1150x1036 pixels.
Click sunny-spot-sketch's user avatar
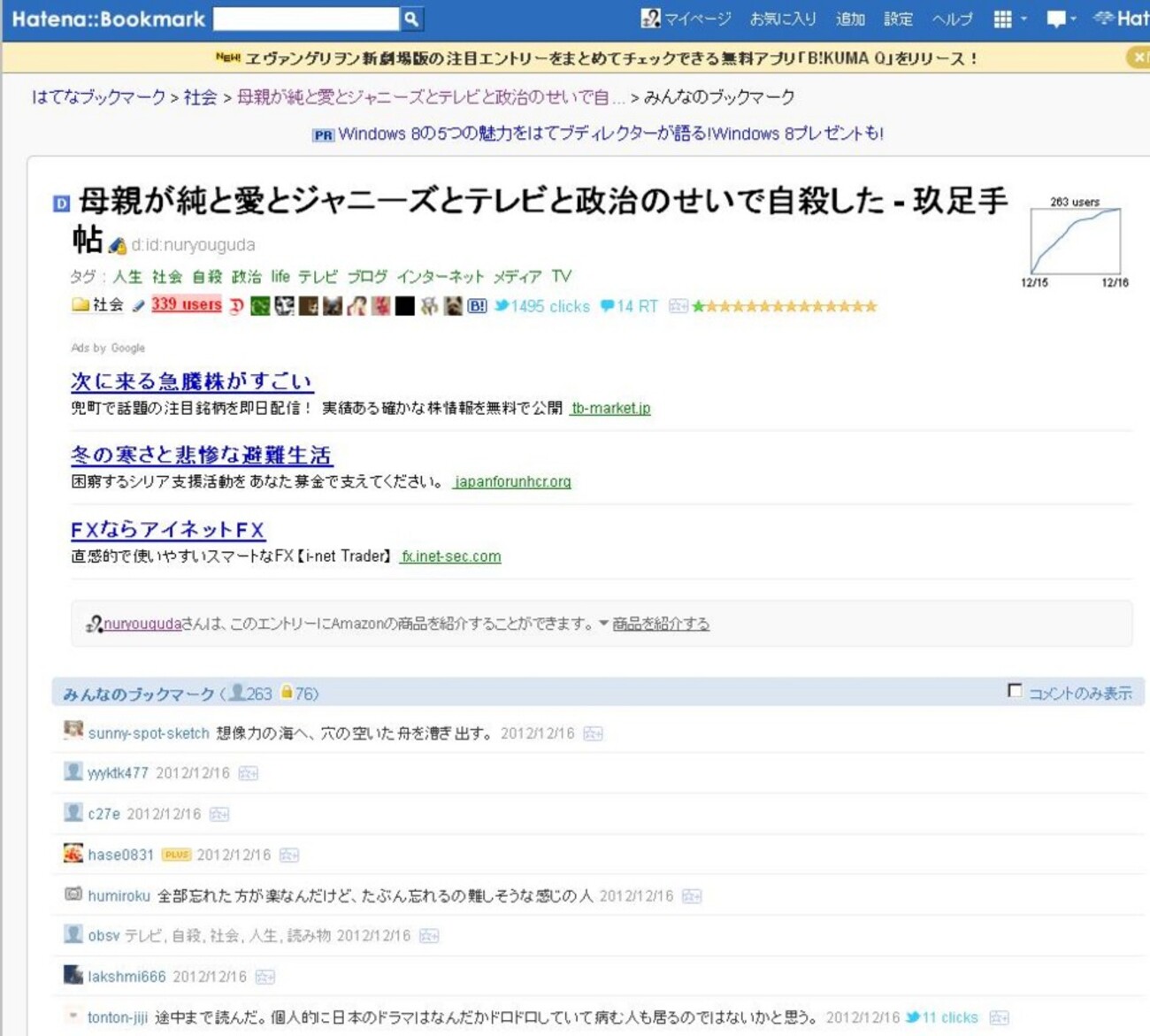(73, 731)
